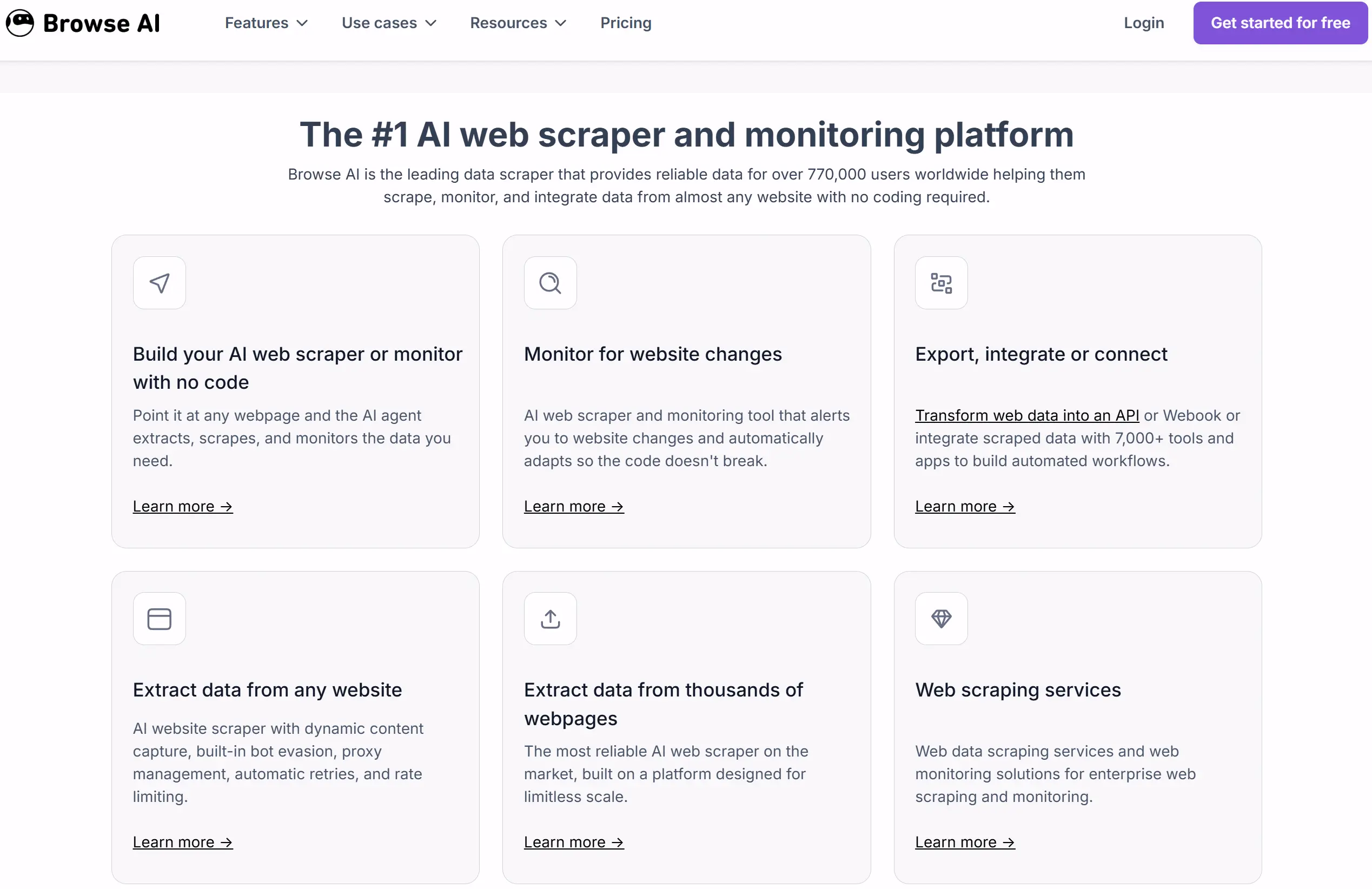Click the diamond icon in Web scraping services card

coord(941,619)
